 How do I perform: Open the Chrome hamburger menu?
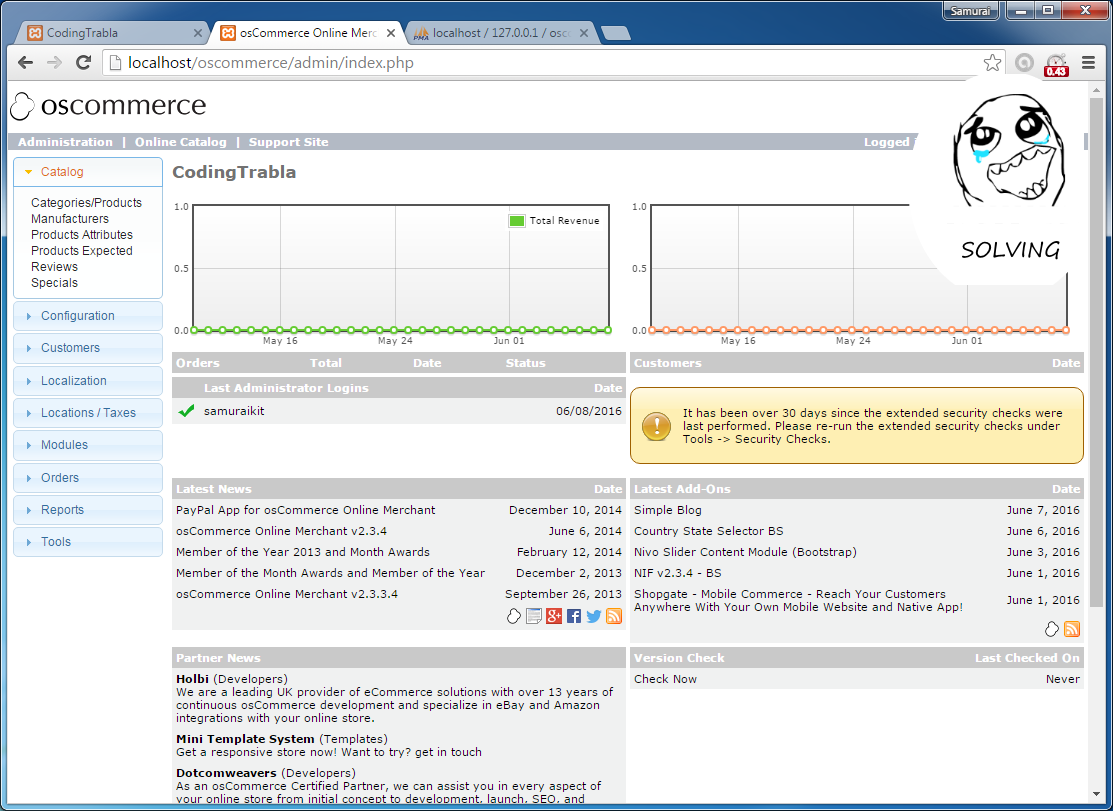[1088, 62]
